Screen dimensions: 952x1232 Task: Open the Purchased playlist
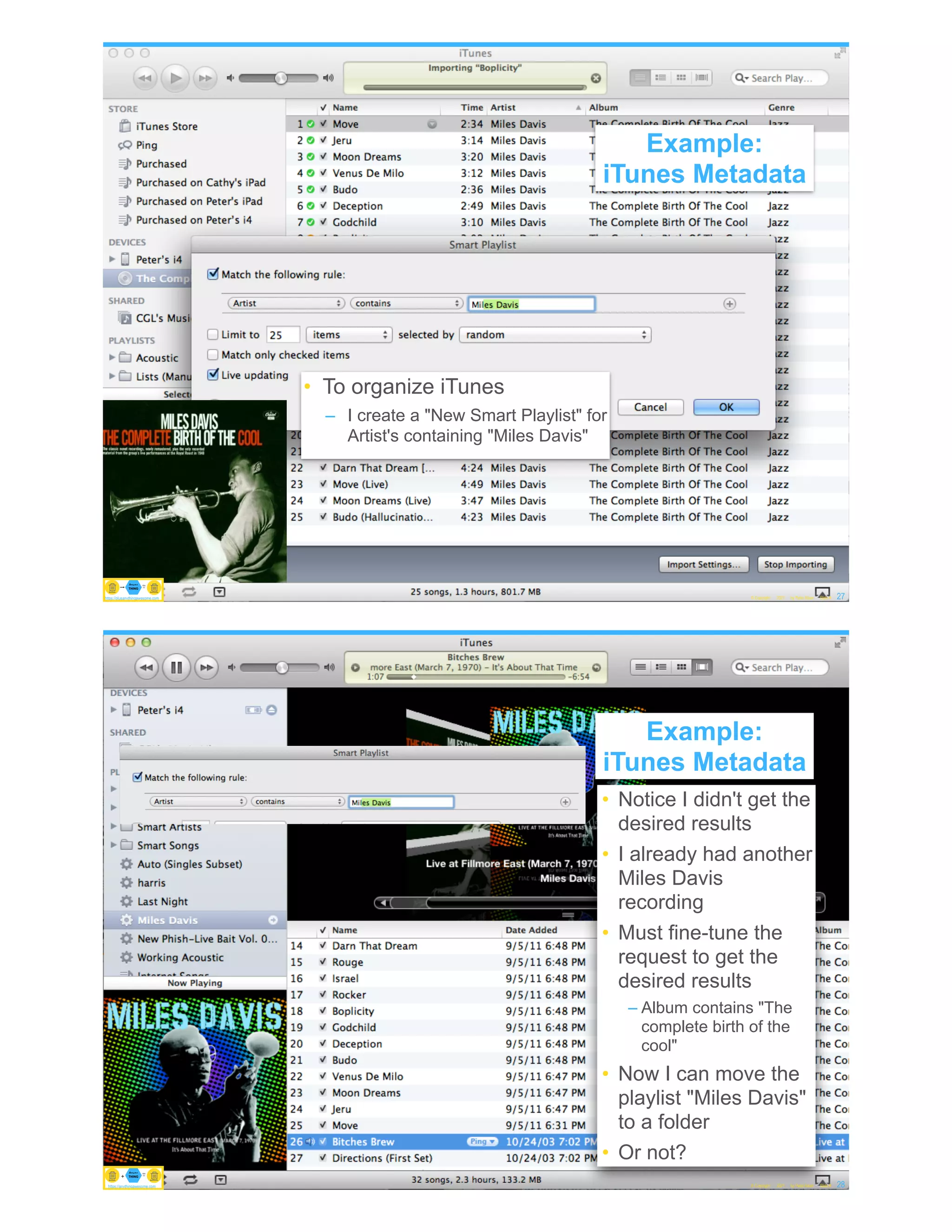point(153,164)
